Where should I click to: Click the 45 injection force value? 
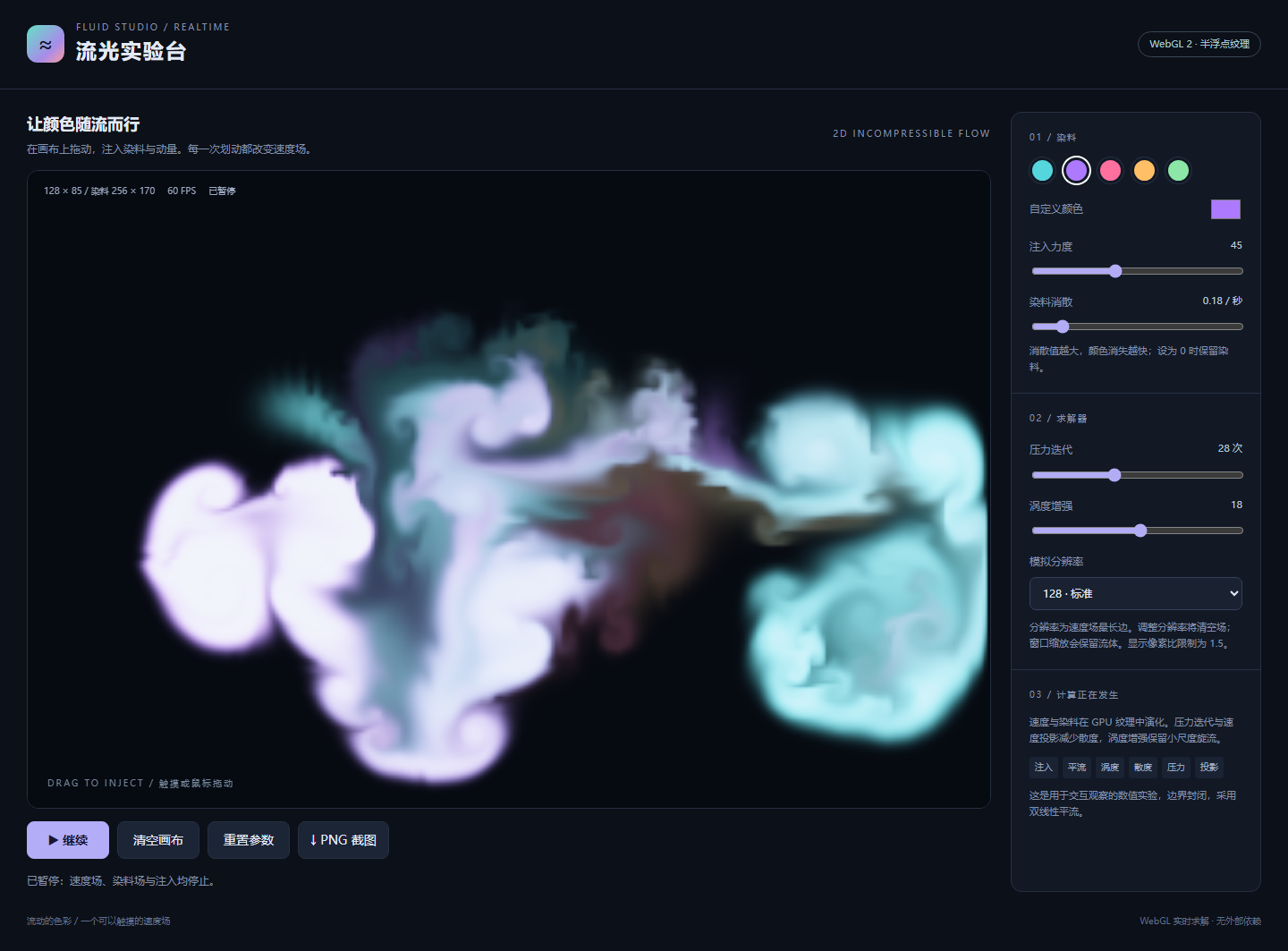coord(1236,245)
